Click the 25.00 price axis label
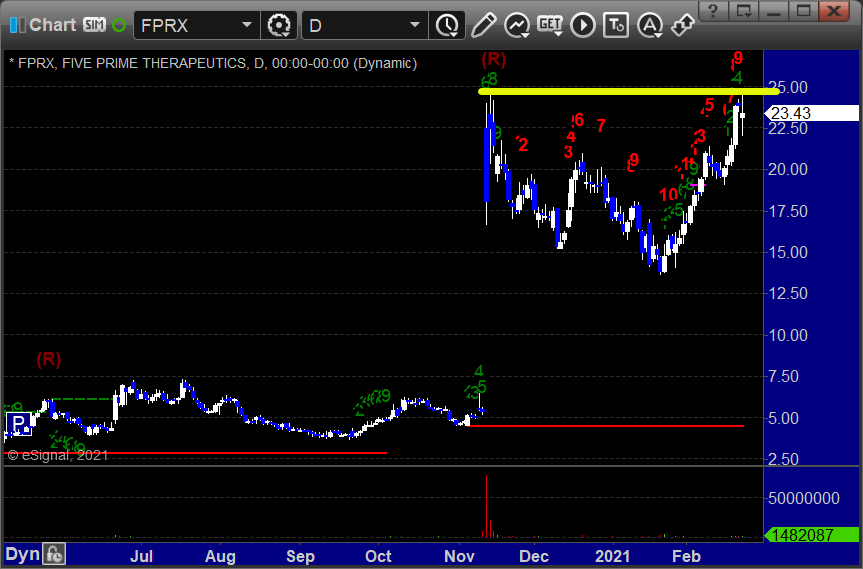Screen dimensions: 863x569 [x=788, y=87]
